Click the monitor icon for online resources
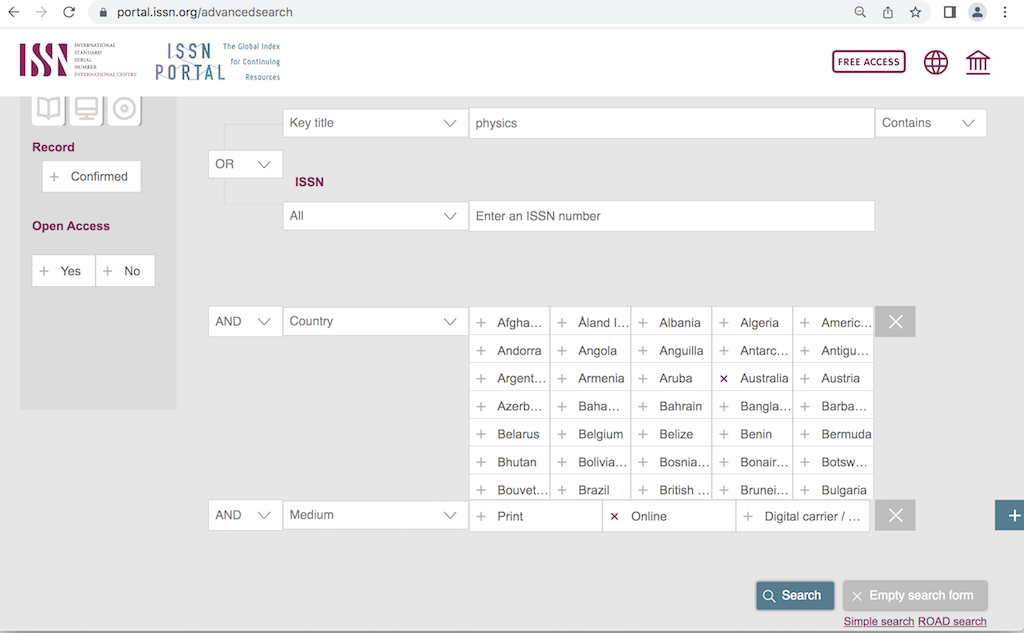Viewport: 1024px width, 633px height. coord(85,107)
